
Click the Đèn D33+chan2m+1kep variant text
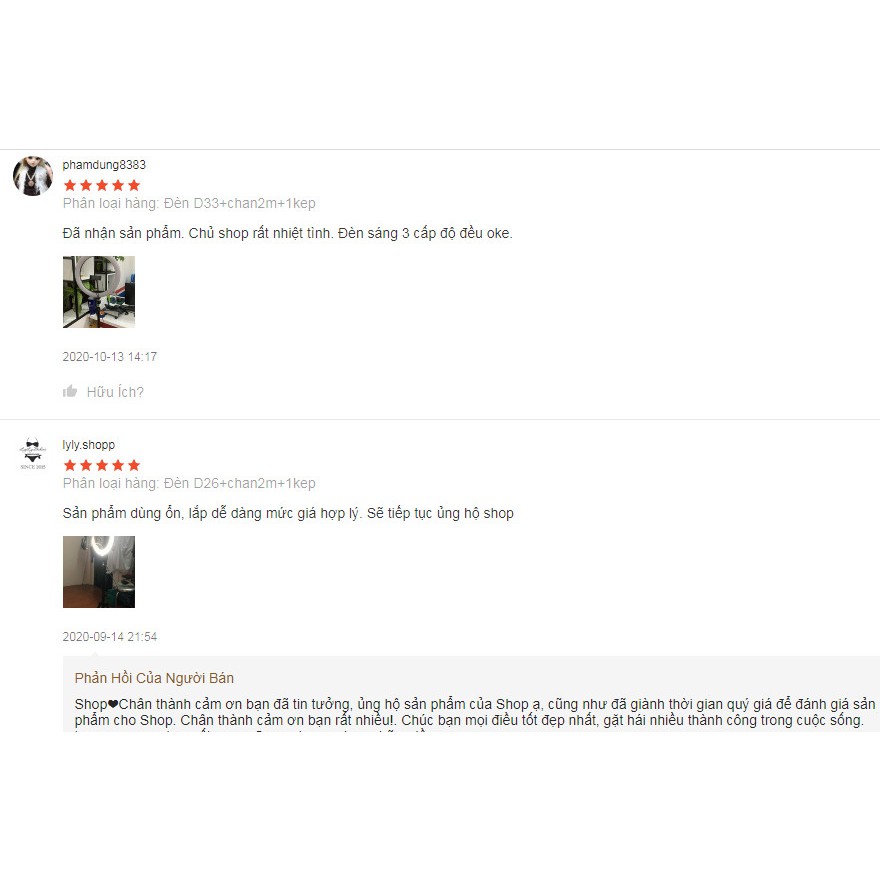240,203
